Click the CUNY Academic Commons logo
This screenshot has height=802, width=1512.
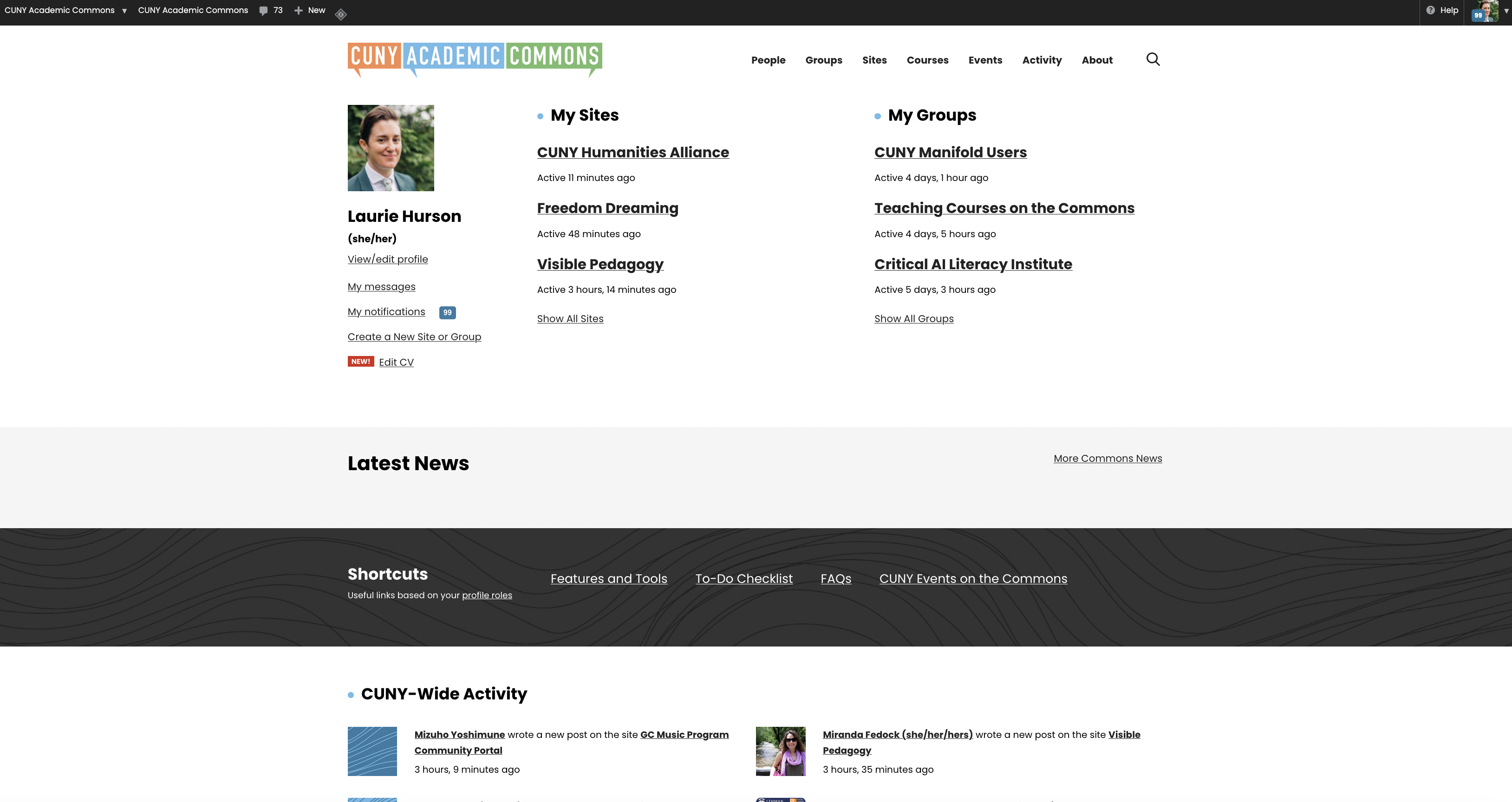pos(475,60)
